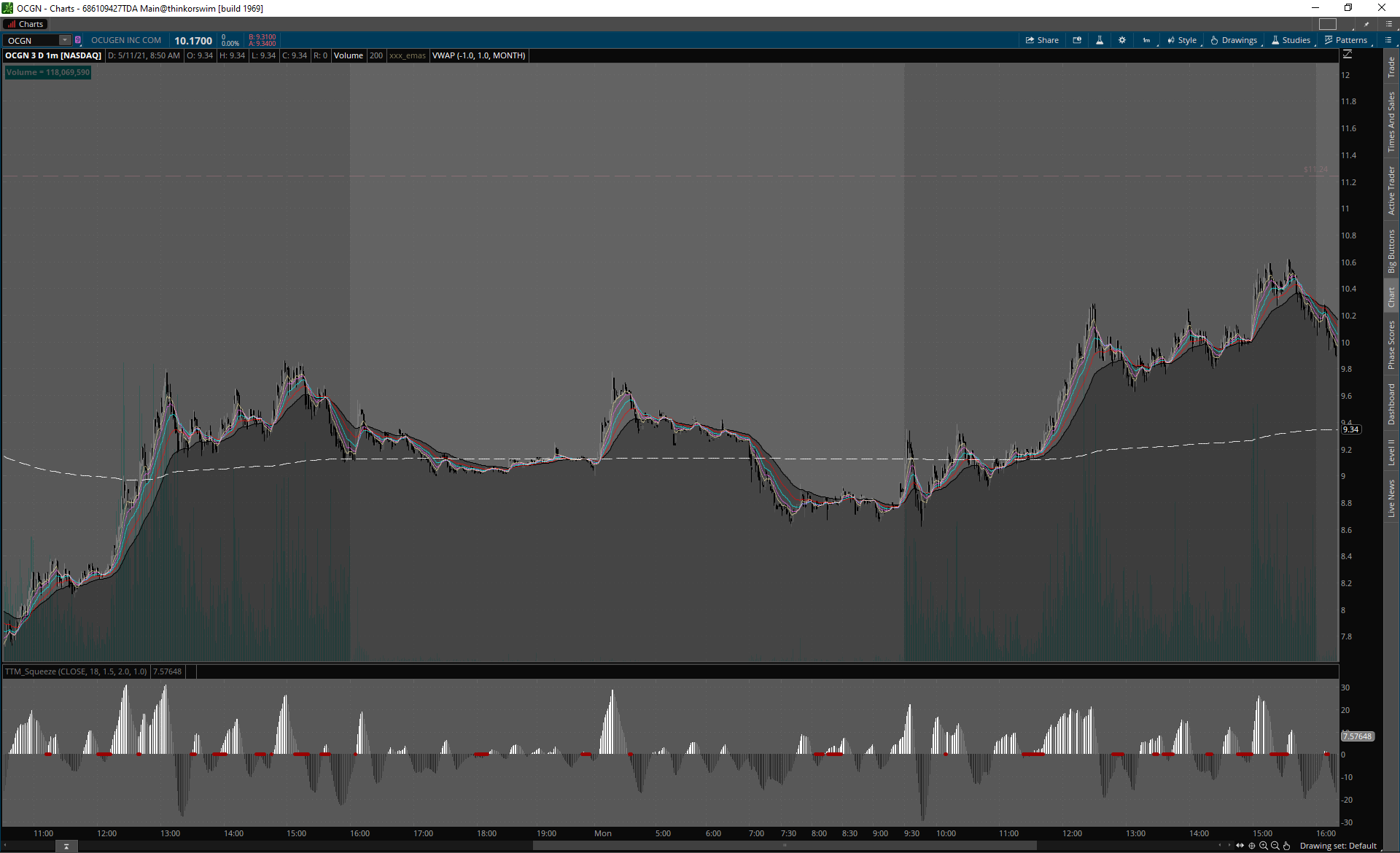
Task: Open the Style dropdown menu
Action: [1182, 40]
